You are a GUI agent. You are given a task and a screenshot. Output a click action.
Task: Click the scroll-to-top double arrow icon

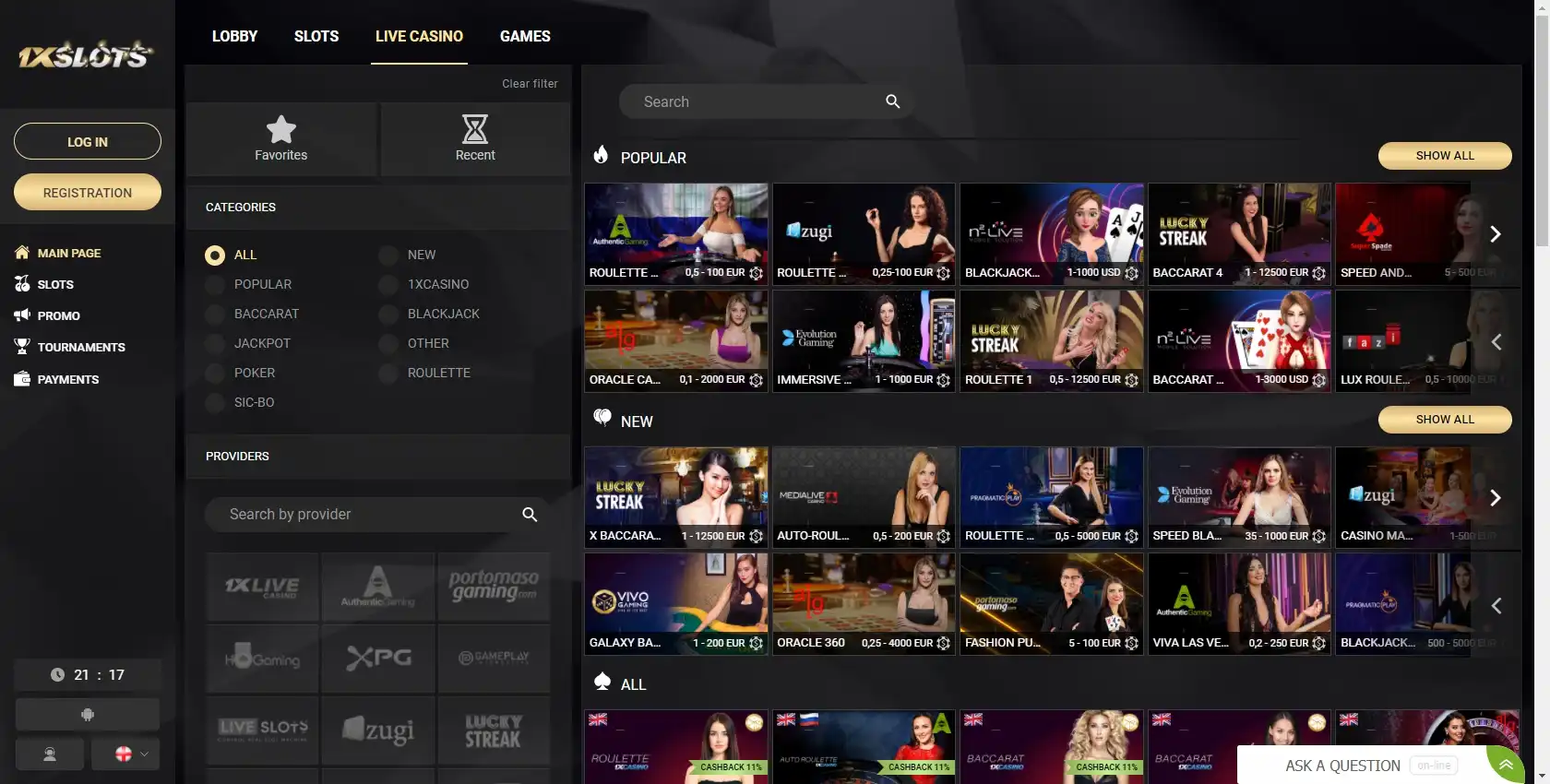pos(1506,765)
